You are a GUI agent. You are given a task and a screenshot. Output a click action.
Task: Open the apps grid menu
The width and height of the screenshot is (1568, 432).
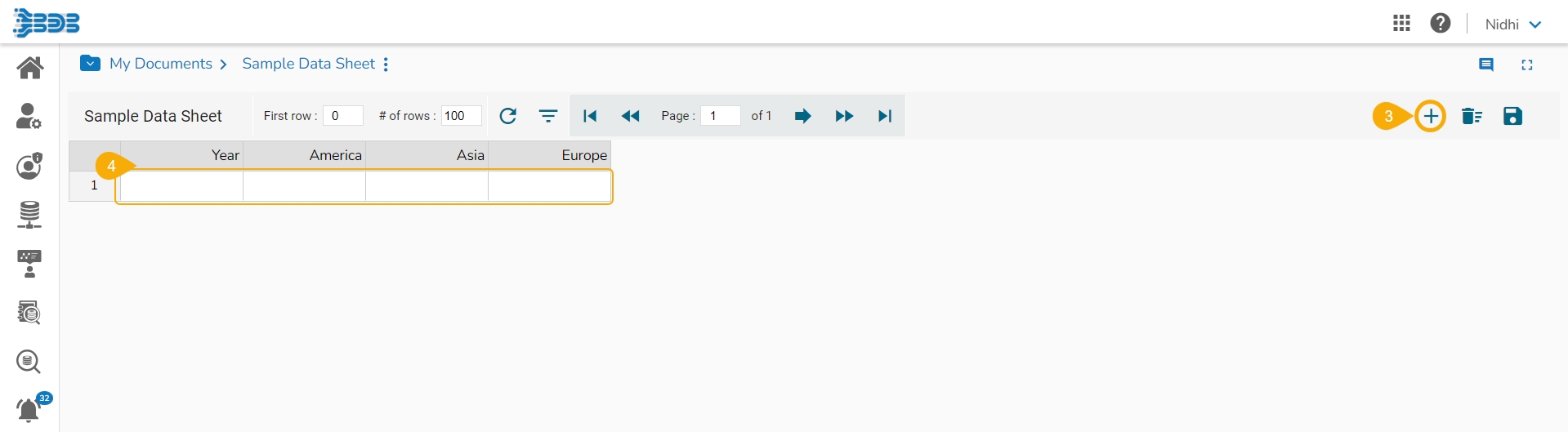tap(1401, 24)
